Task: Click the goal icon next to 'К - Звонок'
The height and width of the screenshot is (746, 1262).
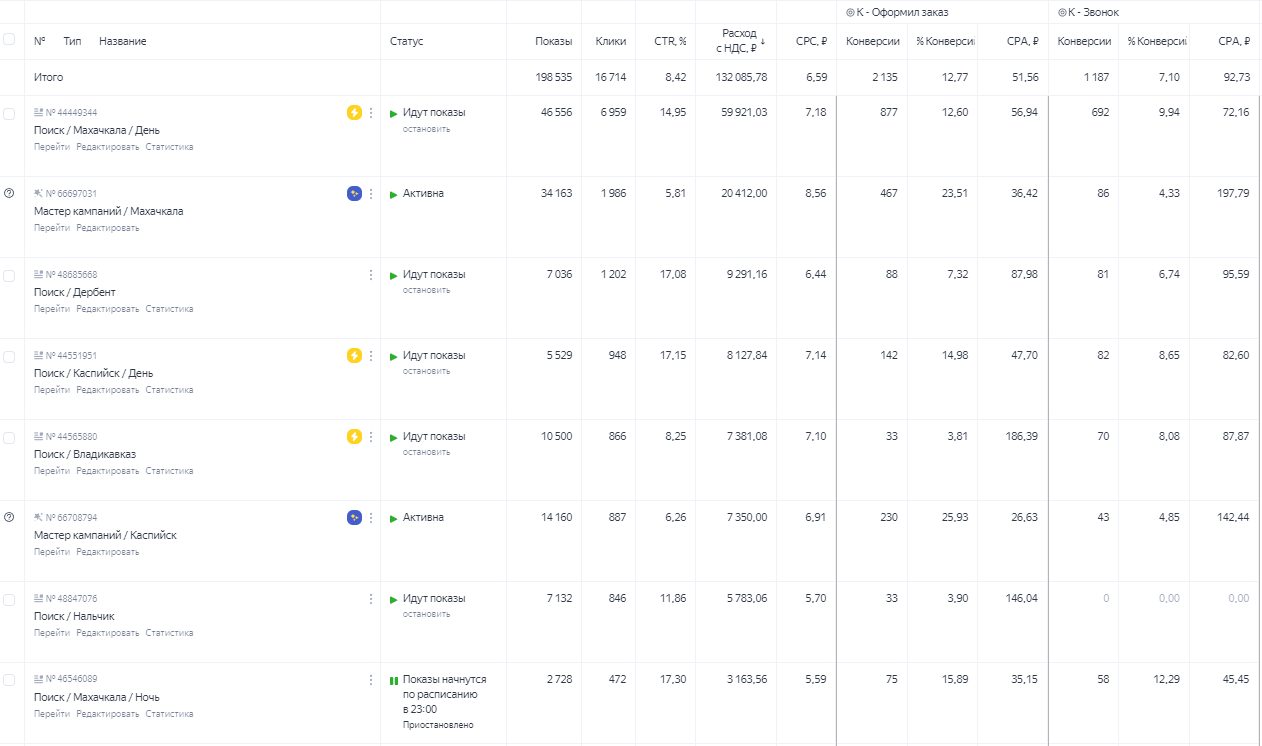Action: point(1062,13)
